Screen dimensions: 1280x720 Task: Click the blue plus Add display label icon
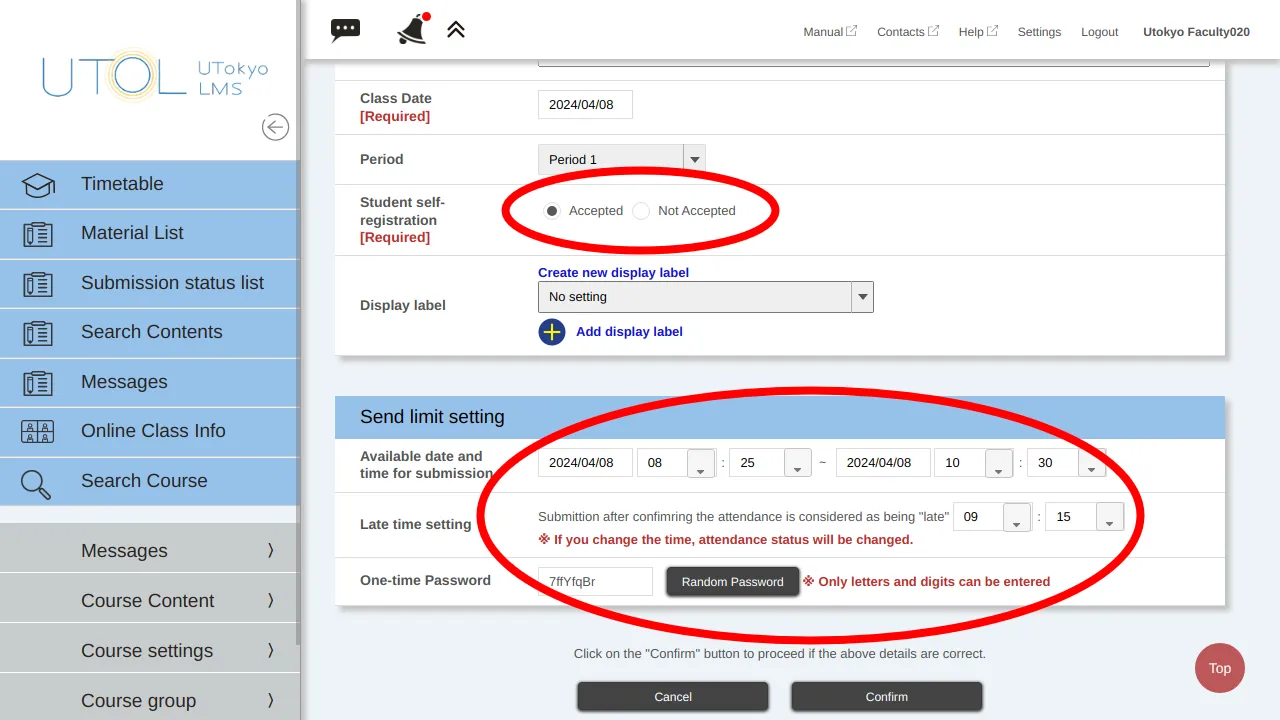click(x=552, y=332)
